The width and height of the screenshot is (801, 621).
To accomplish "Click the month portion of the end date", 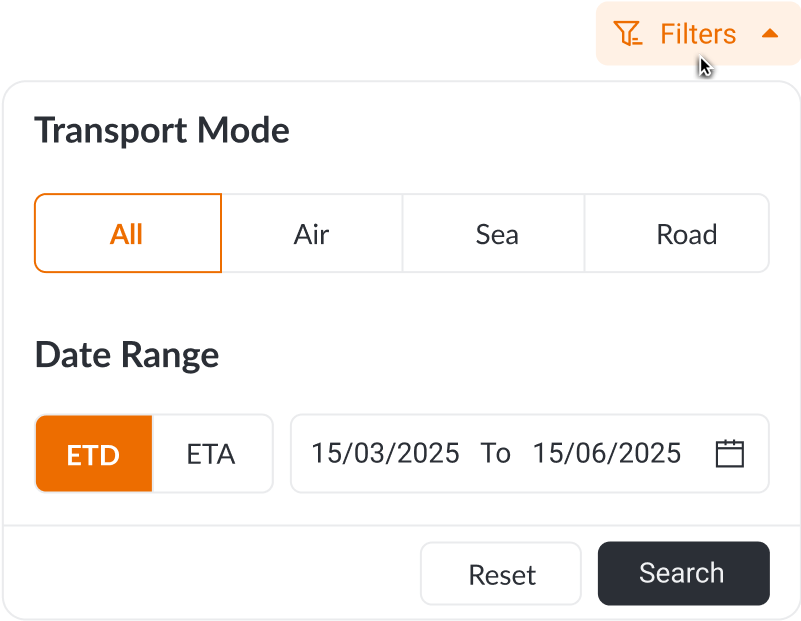I will click(x=586, y=453).
